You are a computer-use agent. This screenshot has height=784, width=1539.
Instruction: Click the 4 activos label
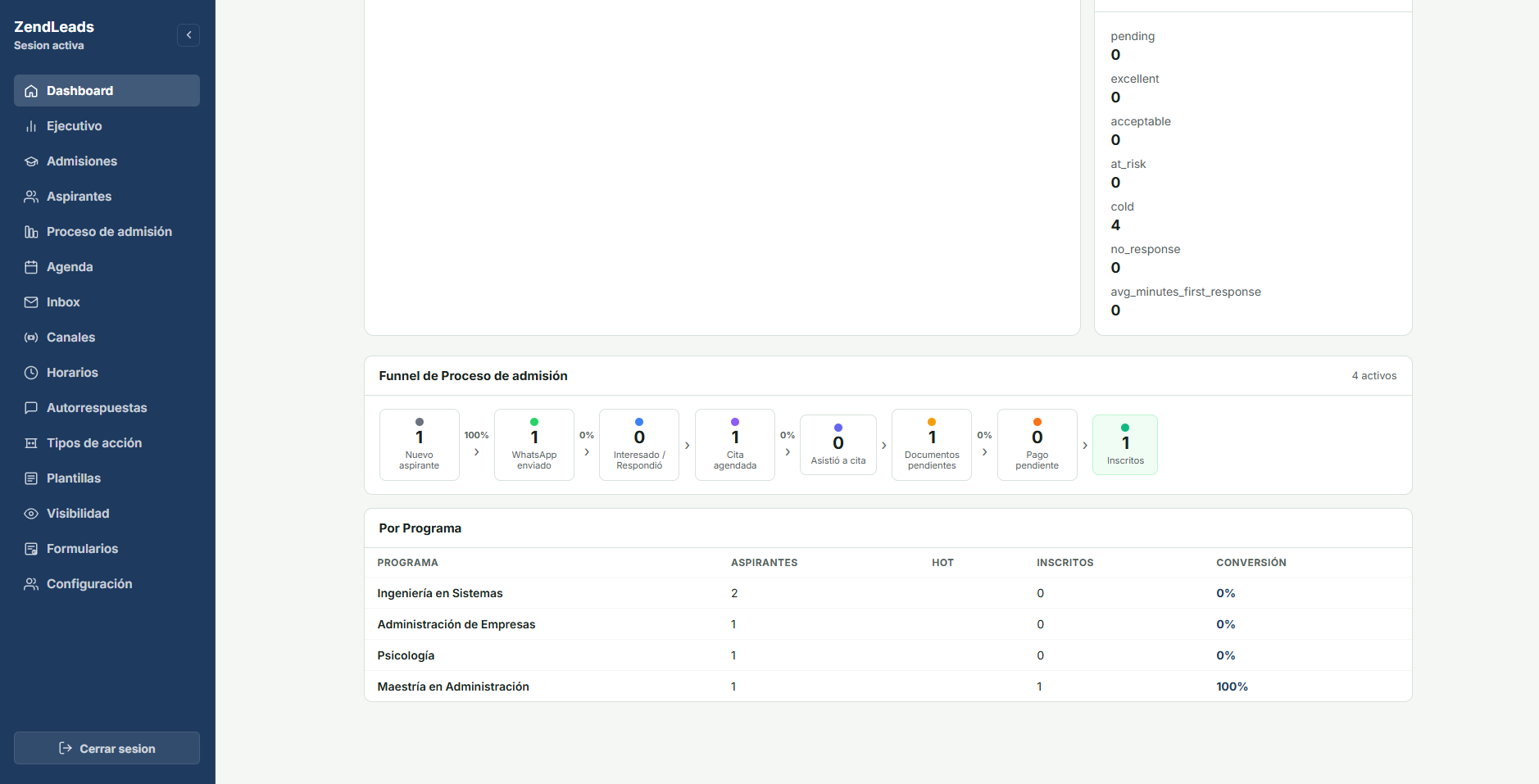tap(1374, 376)
